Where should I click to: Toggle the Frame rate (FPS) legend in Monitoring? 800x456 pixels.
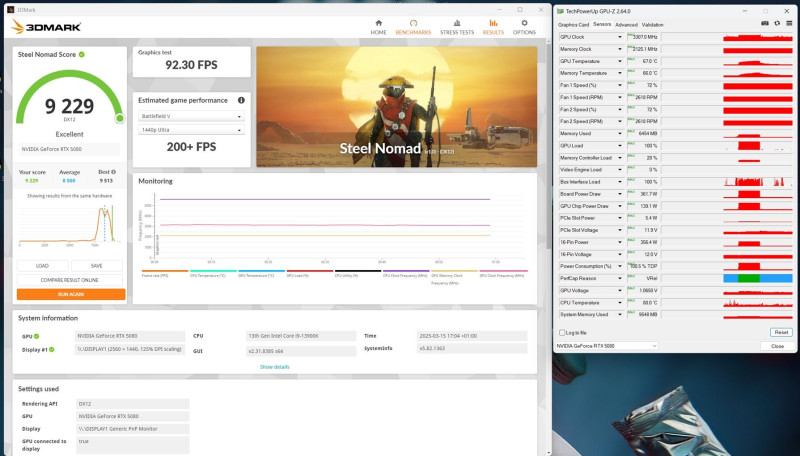165,273
